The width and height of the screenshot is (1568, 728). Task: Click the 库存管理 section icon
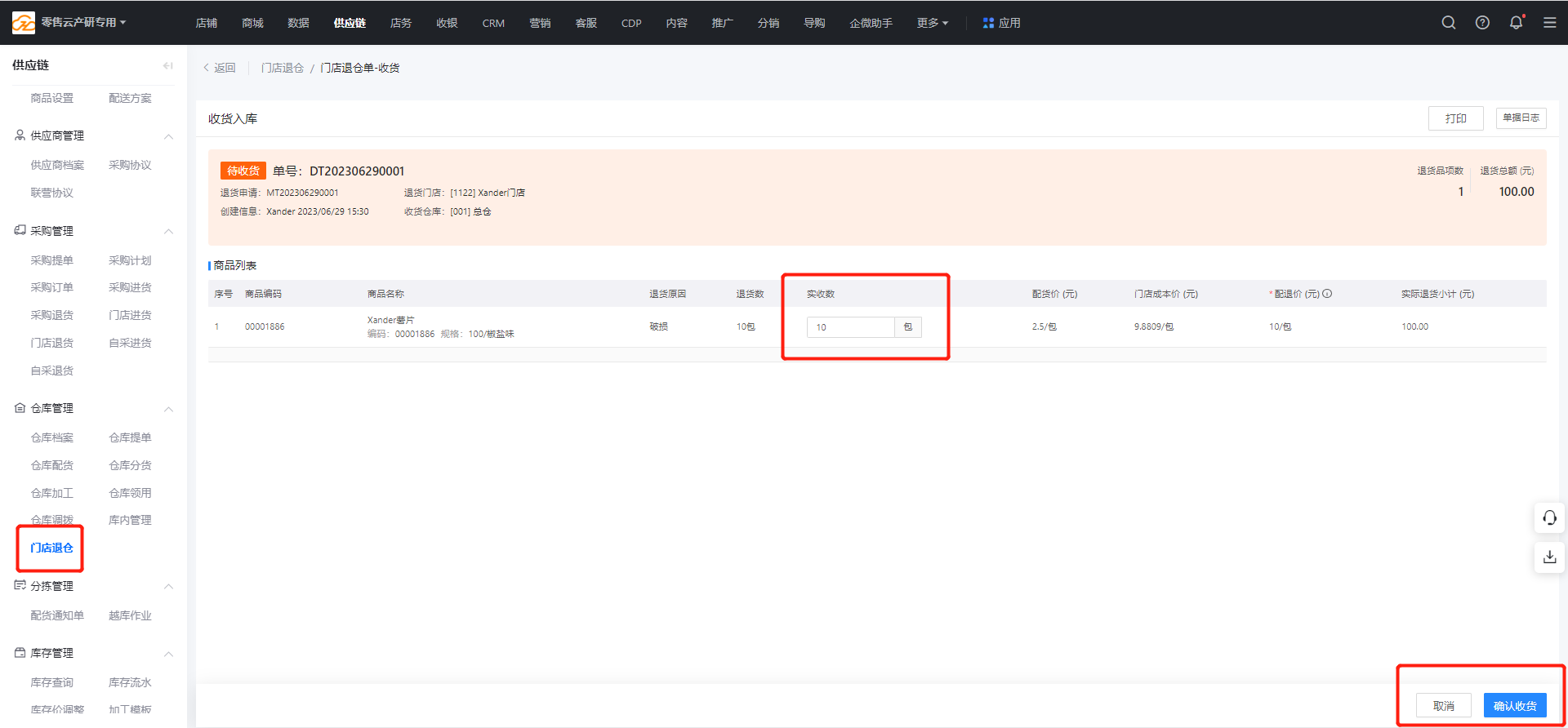(x=20, y=653)
